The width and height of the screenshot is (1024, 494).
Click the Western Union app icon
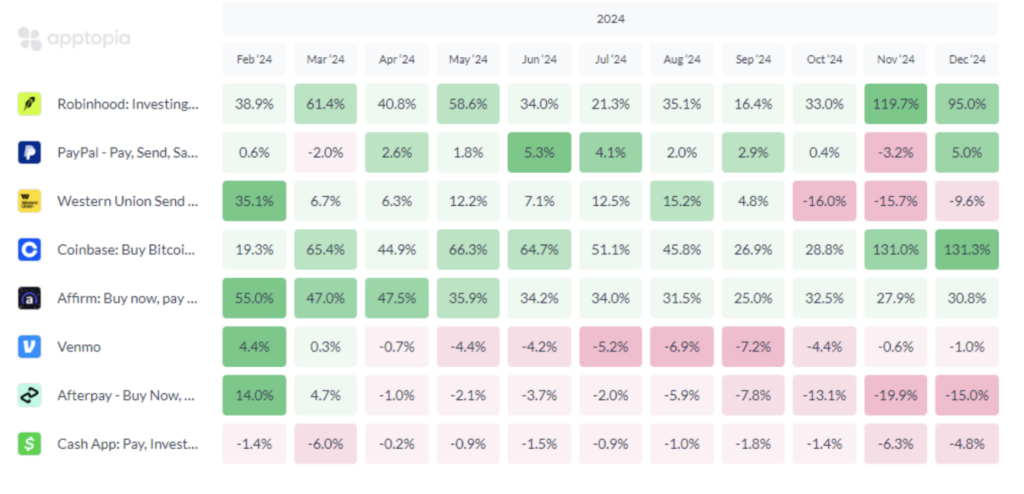coord(29,201)
